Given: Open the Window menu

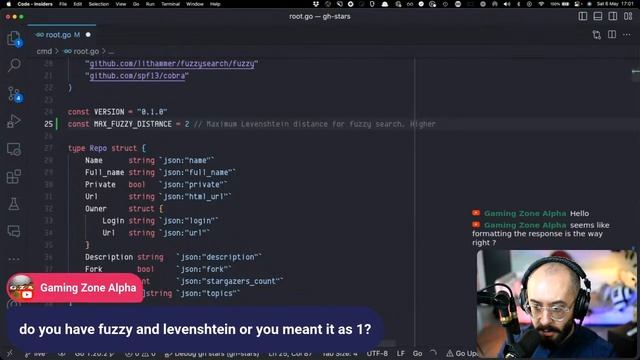Looking at the screenshot, I should click(195, 4).
